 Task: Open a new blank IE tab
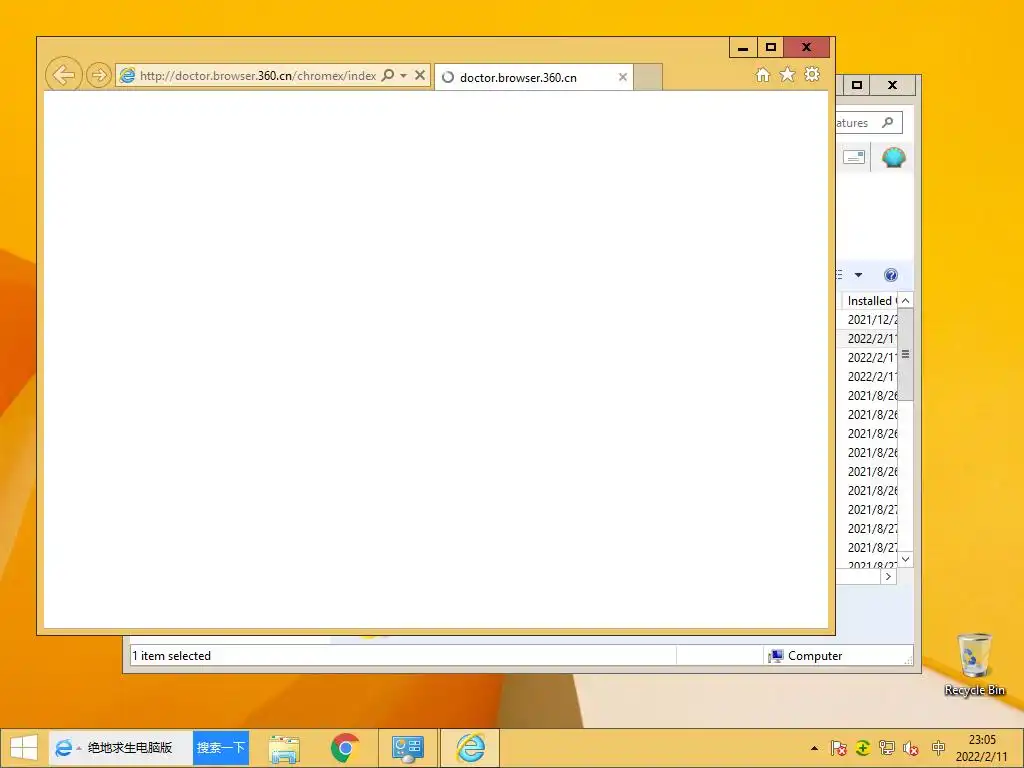[648, 77]
